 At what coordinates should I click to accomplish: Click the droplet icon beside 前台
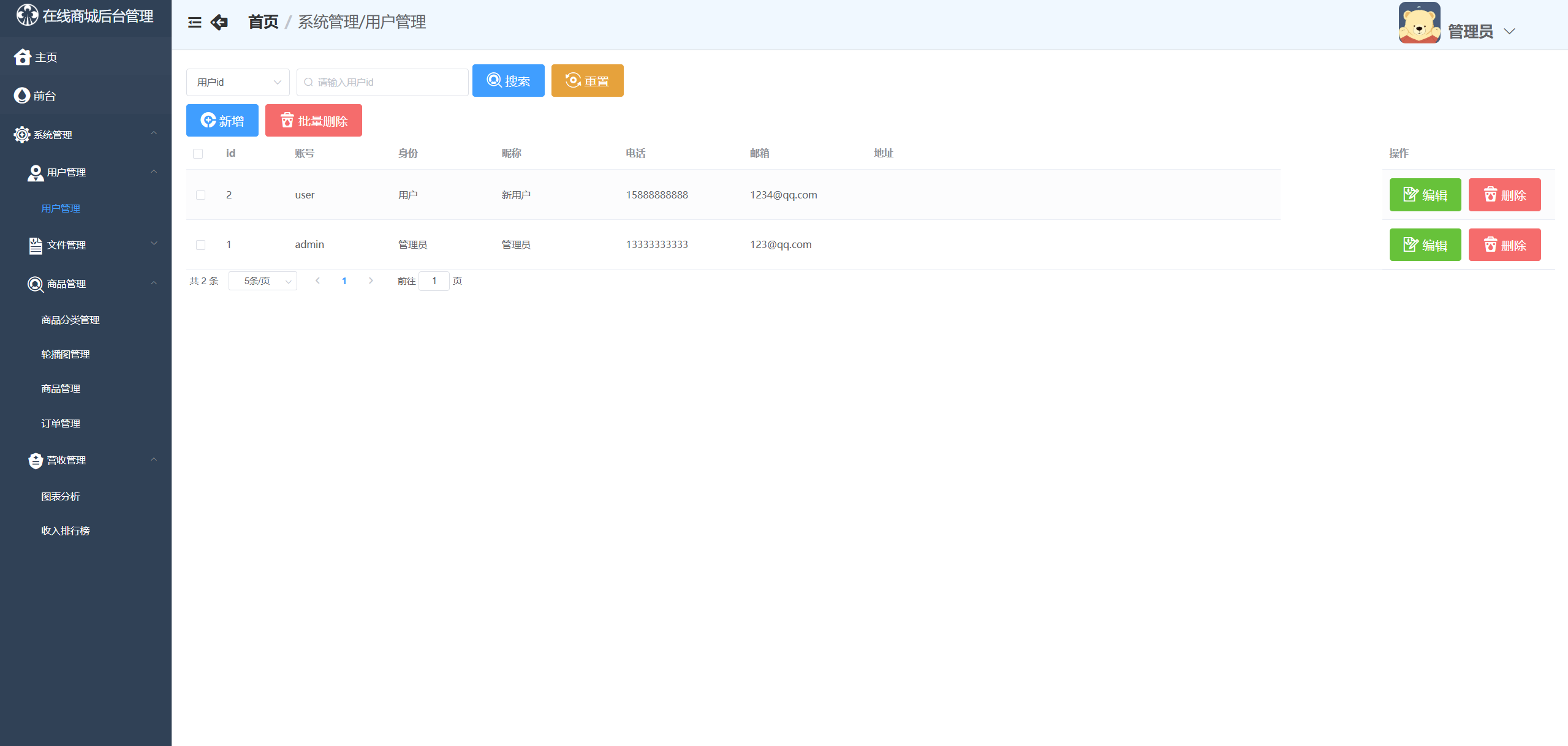pyautogui.click(x=22, y=96)
